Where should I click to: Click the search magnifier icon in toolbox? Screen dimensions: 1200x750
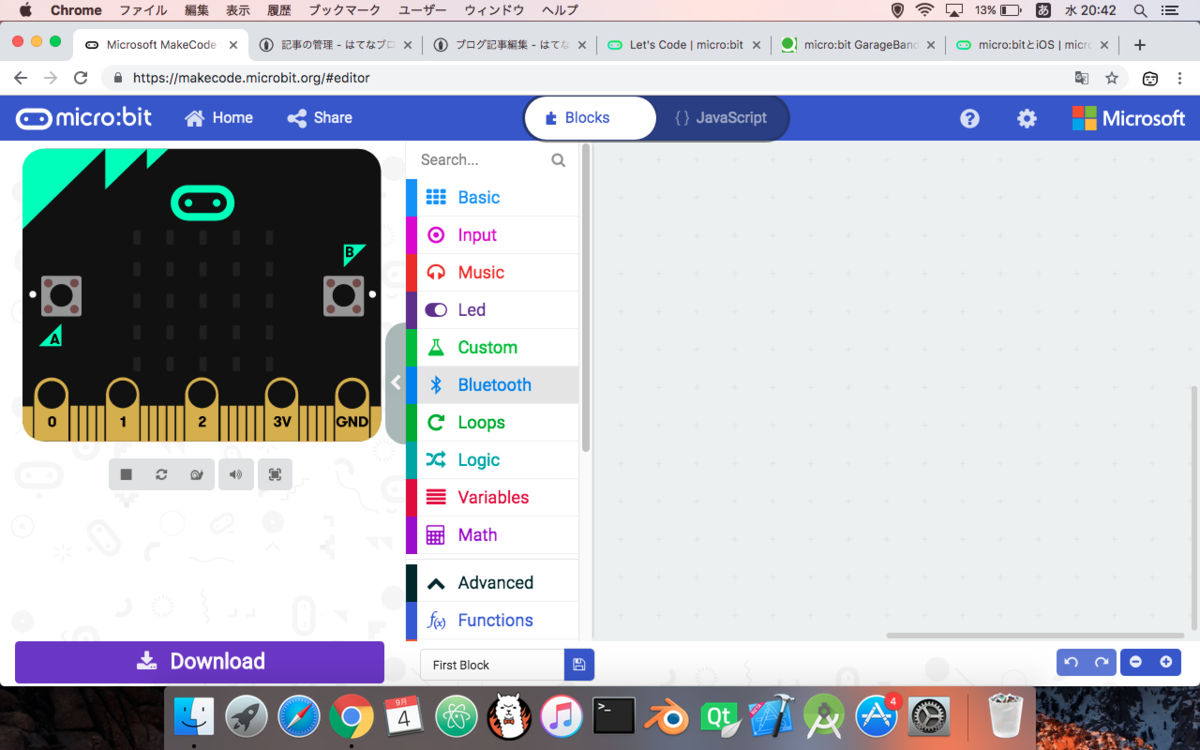click(x=558, y=160)
